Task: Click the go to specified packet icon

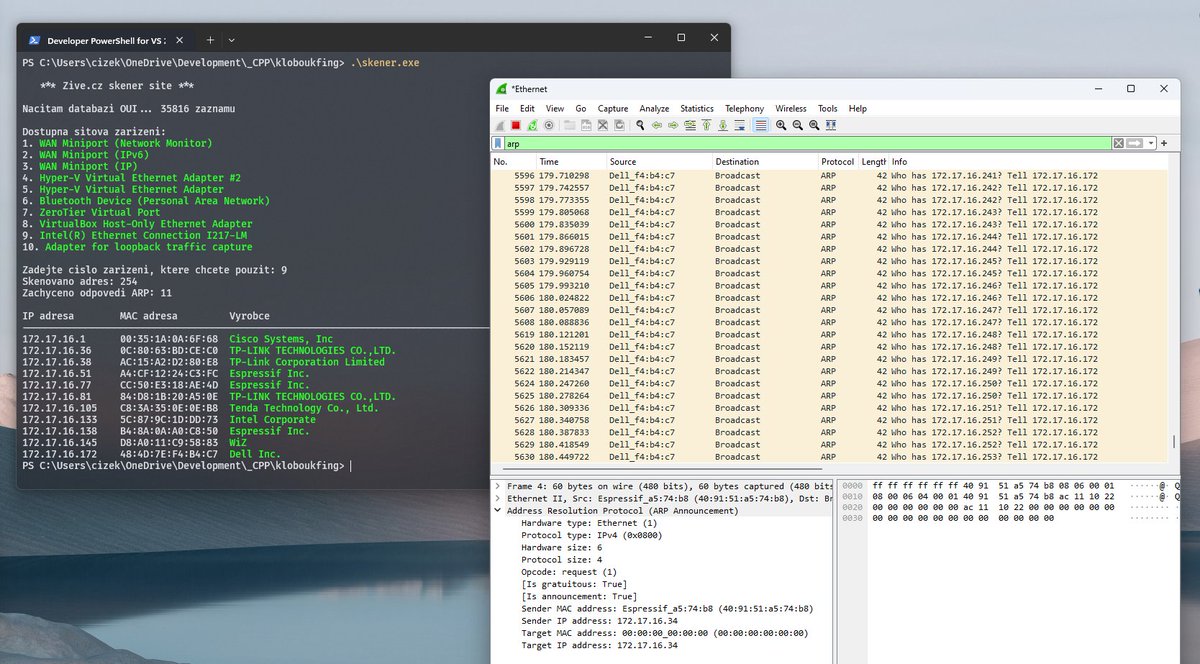Action: 689,125
